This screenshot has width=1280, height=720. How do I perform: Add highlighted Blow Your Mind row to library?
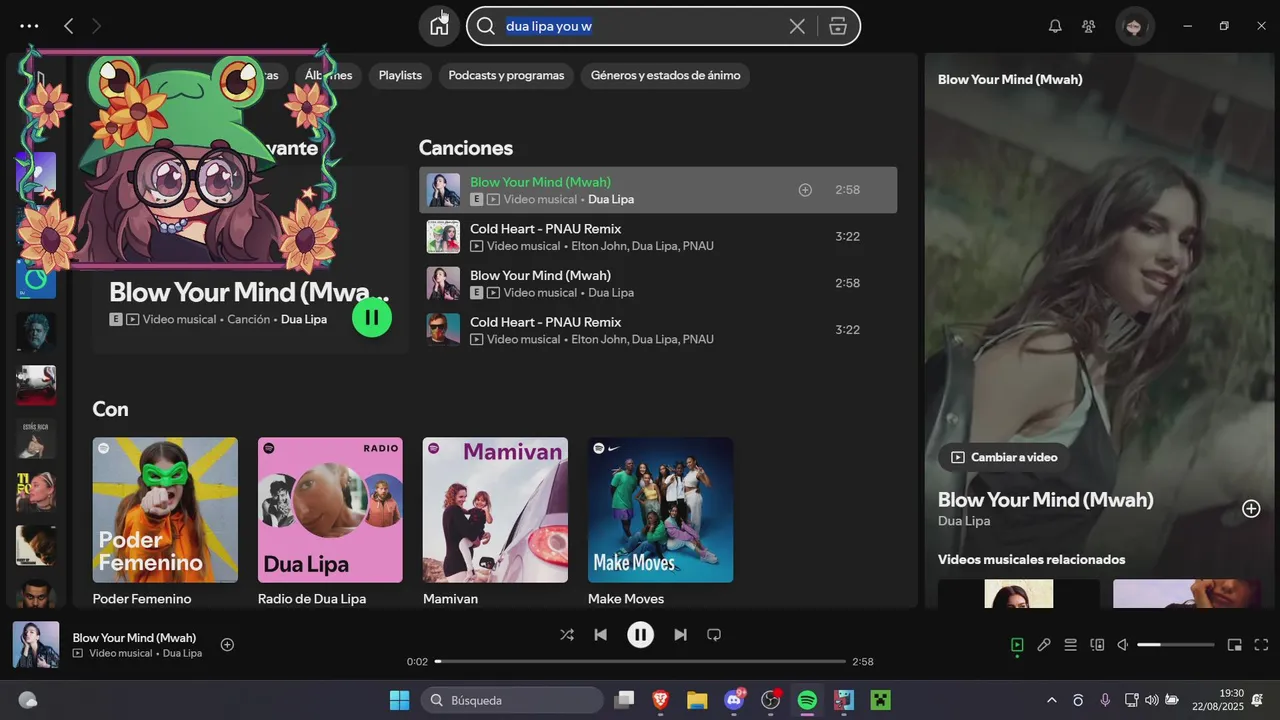click(805, 190)
